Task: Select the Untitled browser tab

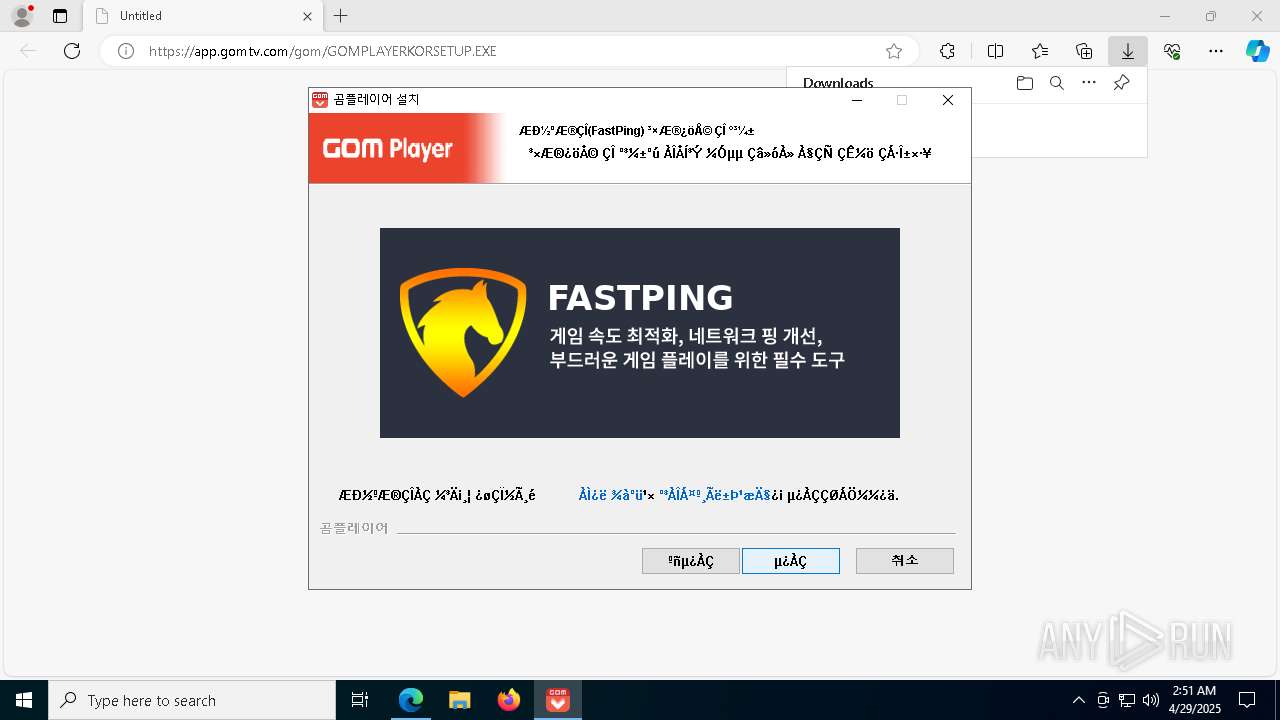Action: [x=203, y=16]
